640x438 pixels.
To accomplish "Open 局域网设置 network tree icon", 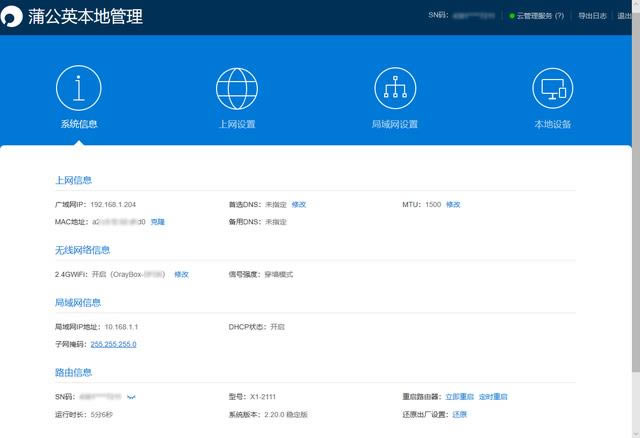I will [394, 88].
